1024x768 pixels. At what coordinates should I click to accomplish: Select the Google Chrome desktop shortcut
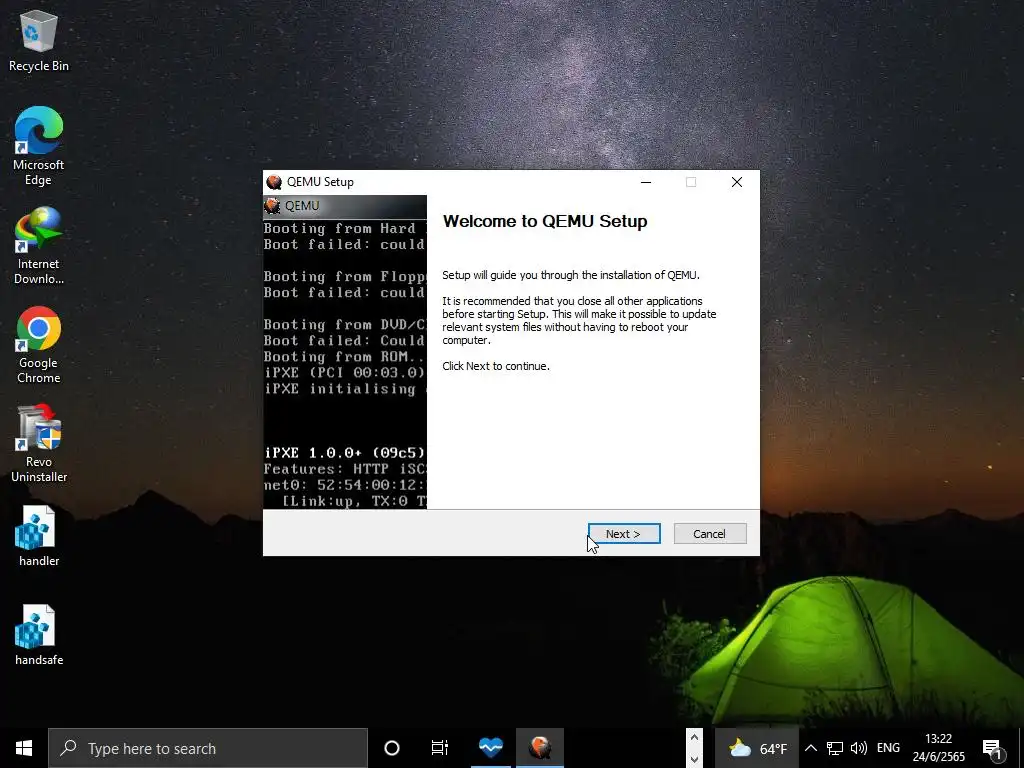39,345
